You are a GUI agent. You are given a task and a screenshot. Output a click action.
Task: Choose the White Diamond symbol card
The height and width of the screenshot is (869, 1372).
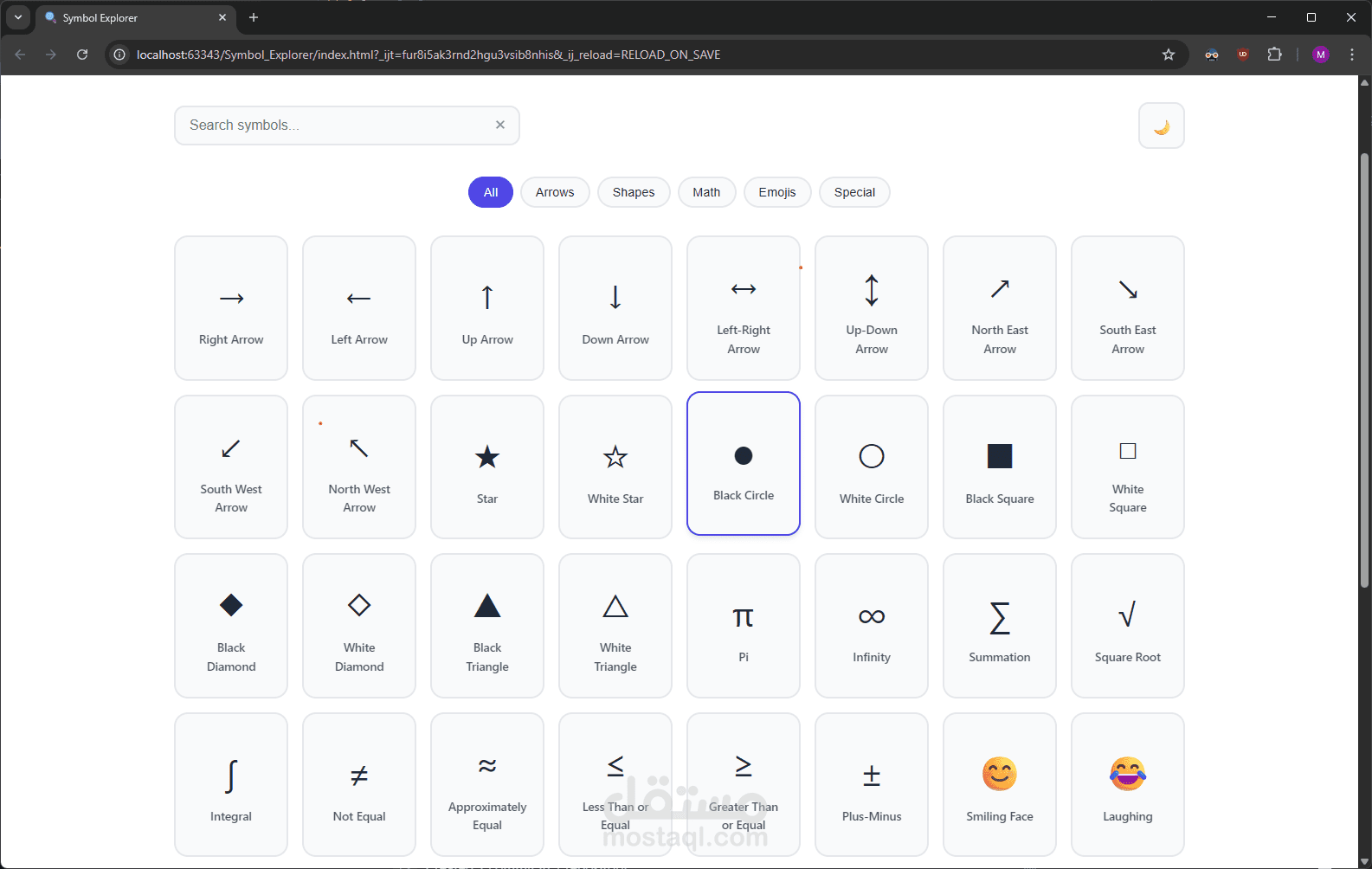[x=359, y=626]
